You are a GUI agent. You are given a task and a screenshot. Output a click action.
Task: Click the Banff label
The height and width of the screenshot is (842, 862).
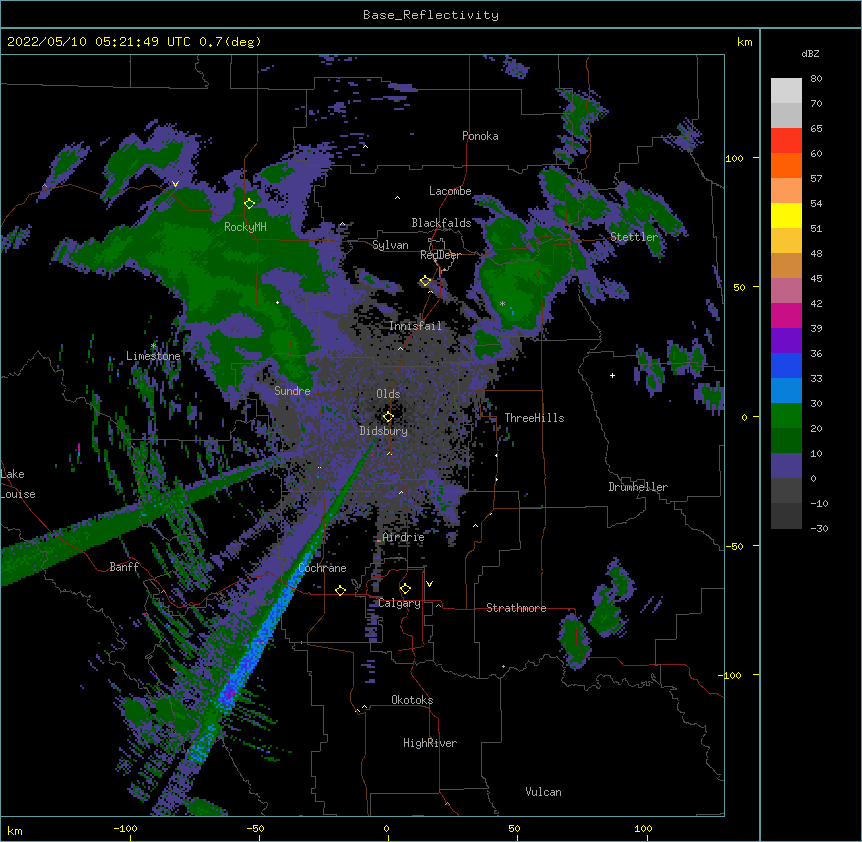coord(124,567)
